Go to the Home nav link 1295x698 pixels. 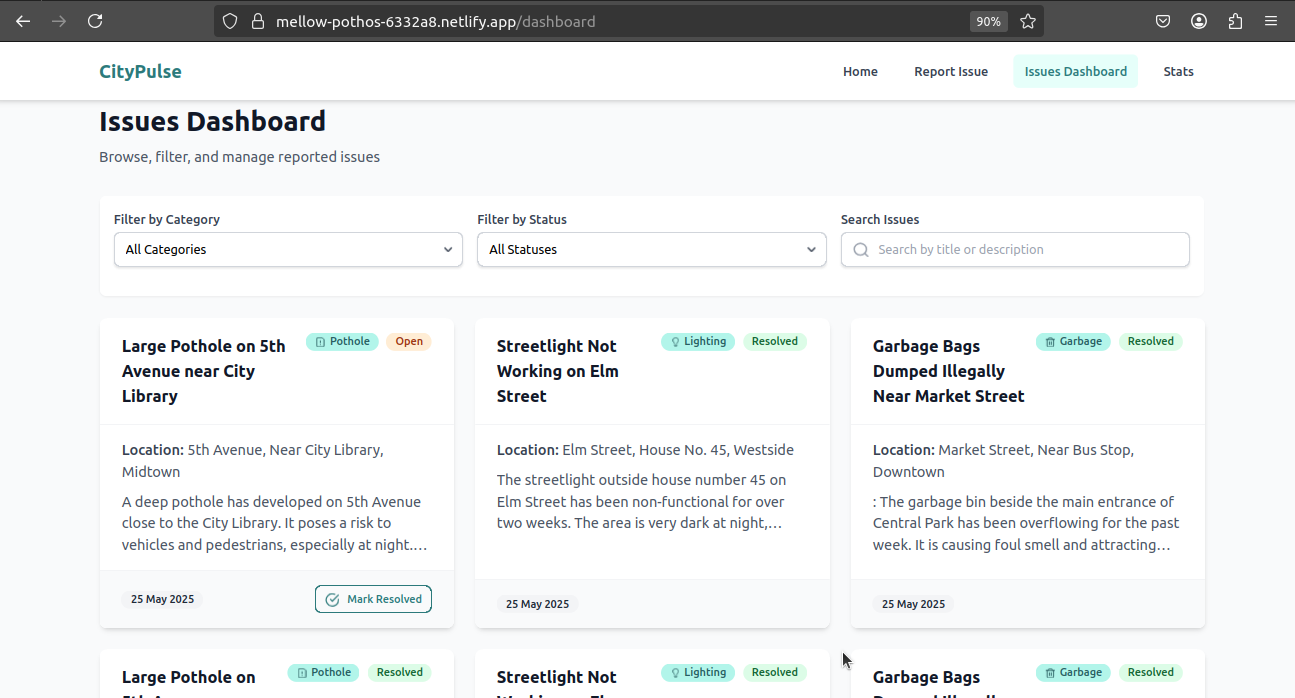pos(860,71)
